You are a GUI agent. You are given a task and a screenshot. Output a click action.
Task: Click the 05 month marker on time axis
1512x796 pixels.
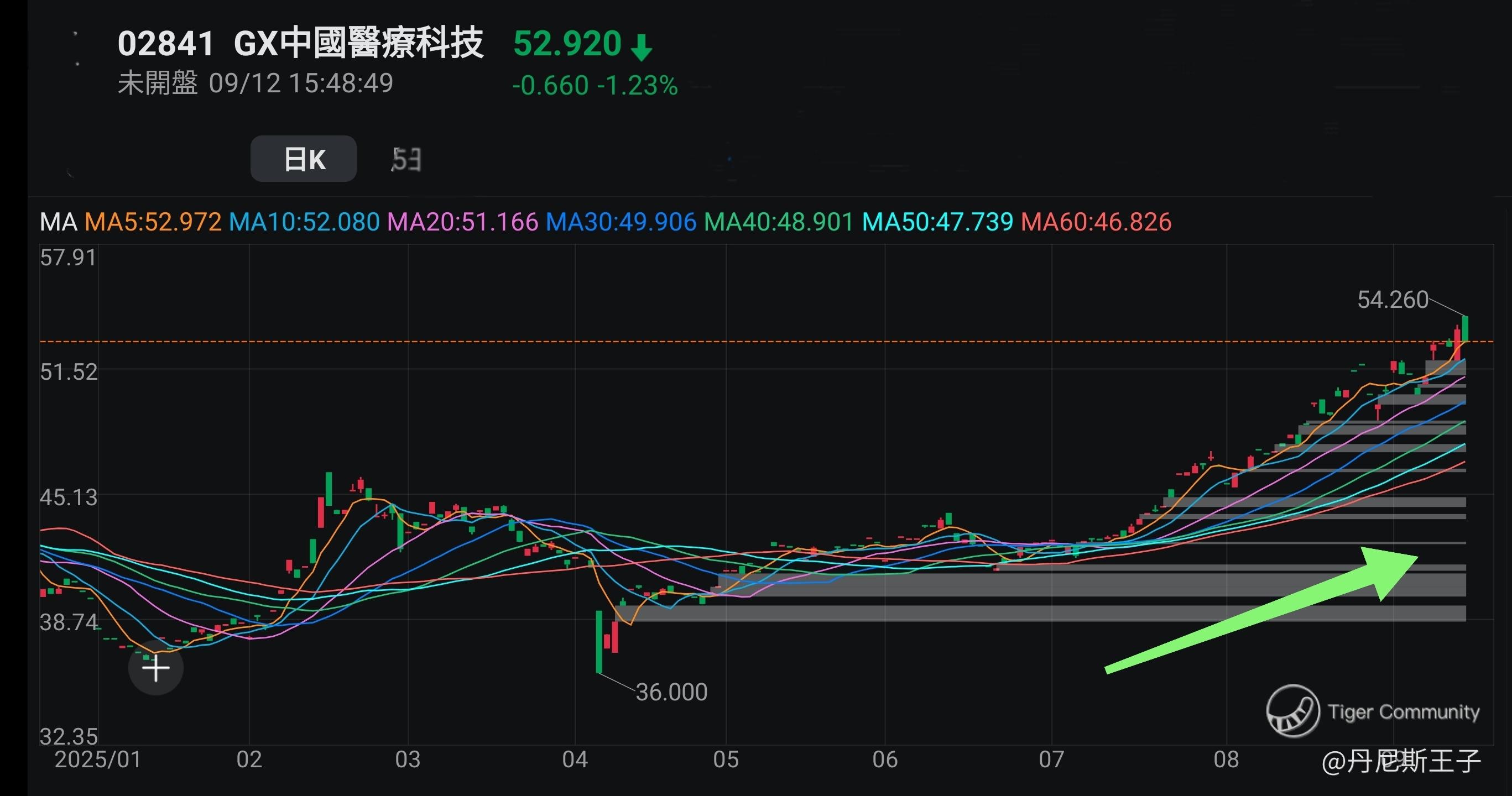coord(726,760)
